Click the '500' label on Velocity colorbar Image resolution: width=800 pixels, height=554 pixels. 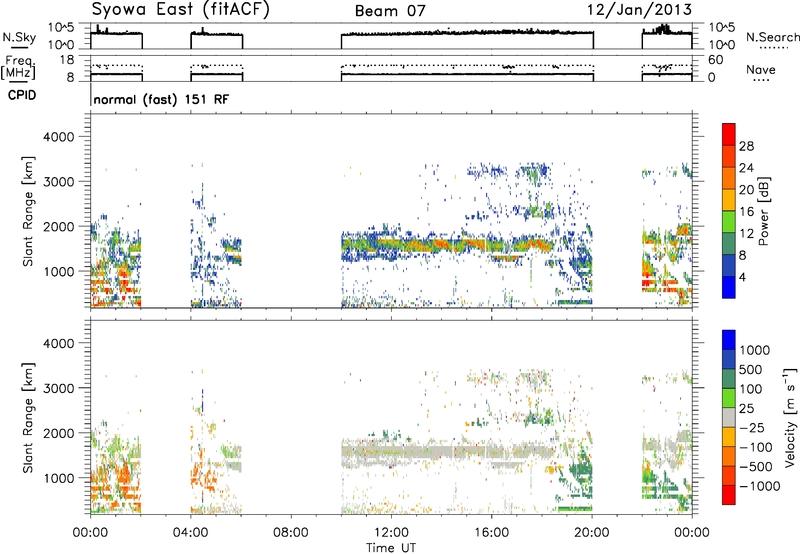pyautogui.click(x=751, y=370)
